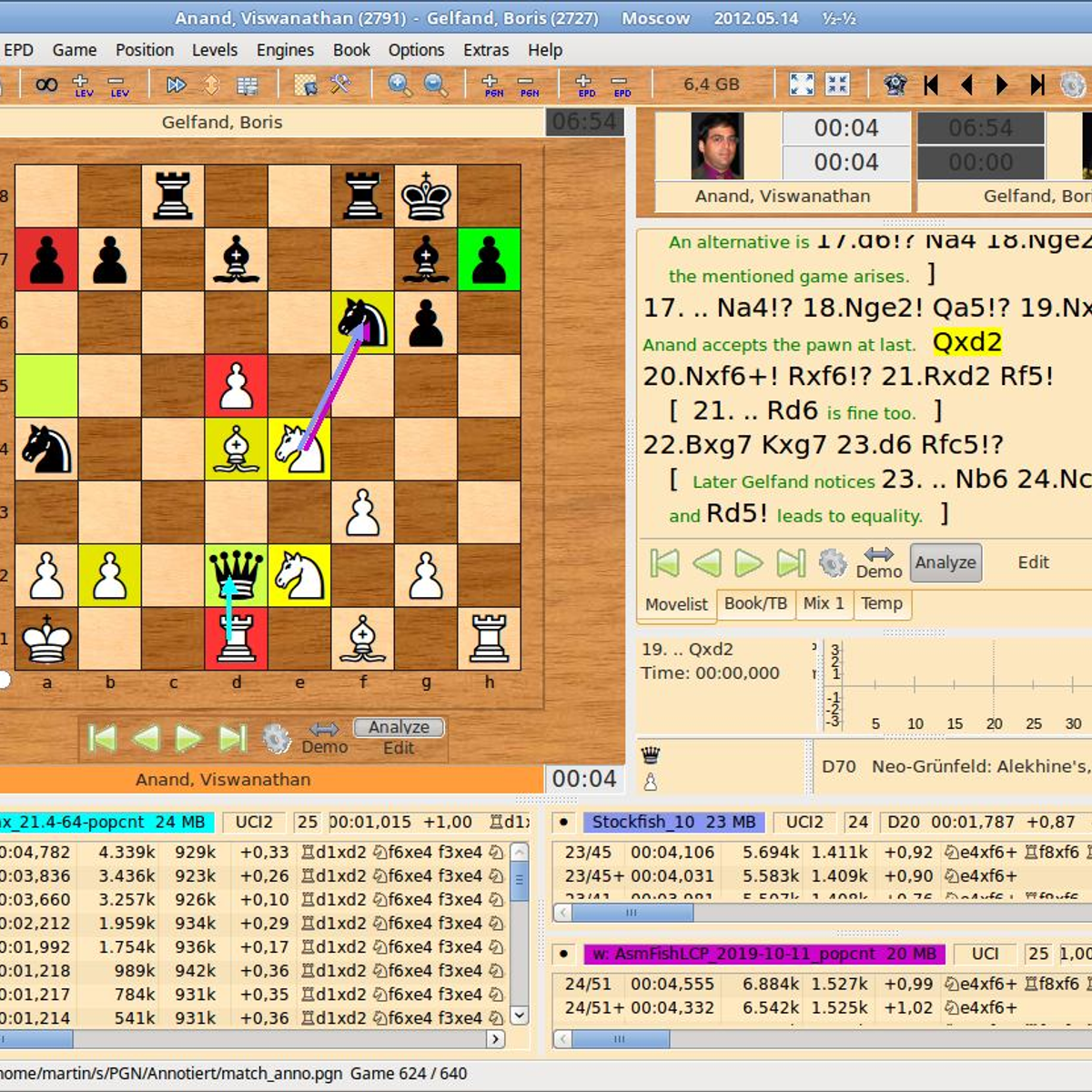Flip the board using the orange arrows icon
This screenshot has height=1092, width=1092.
(x=210, y=85)
